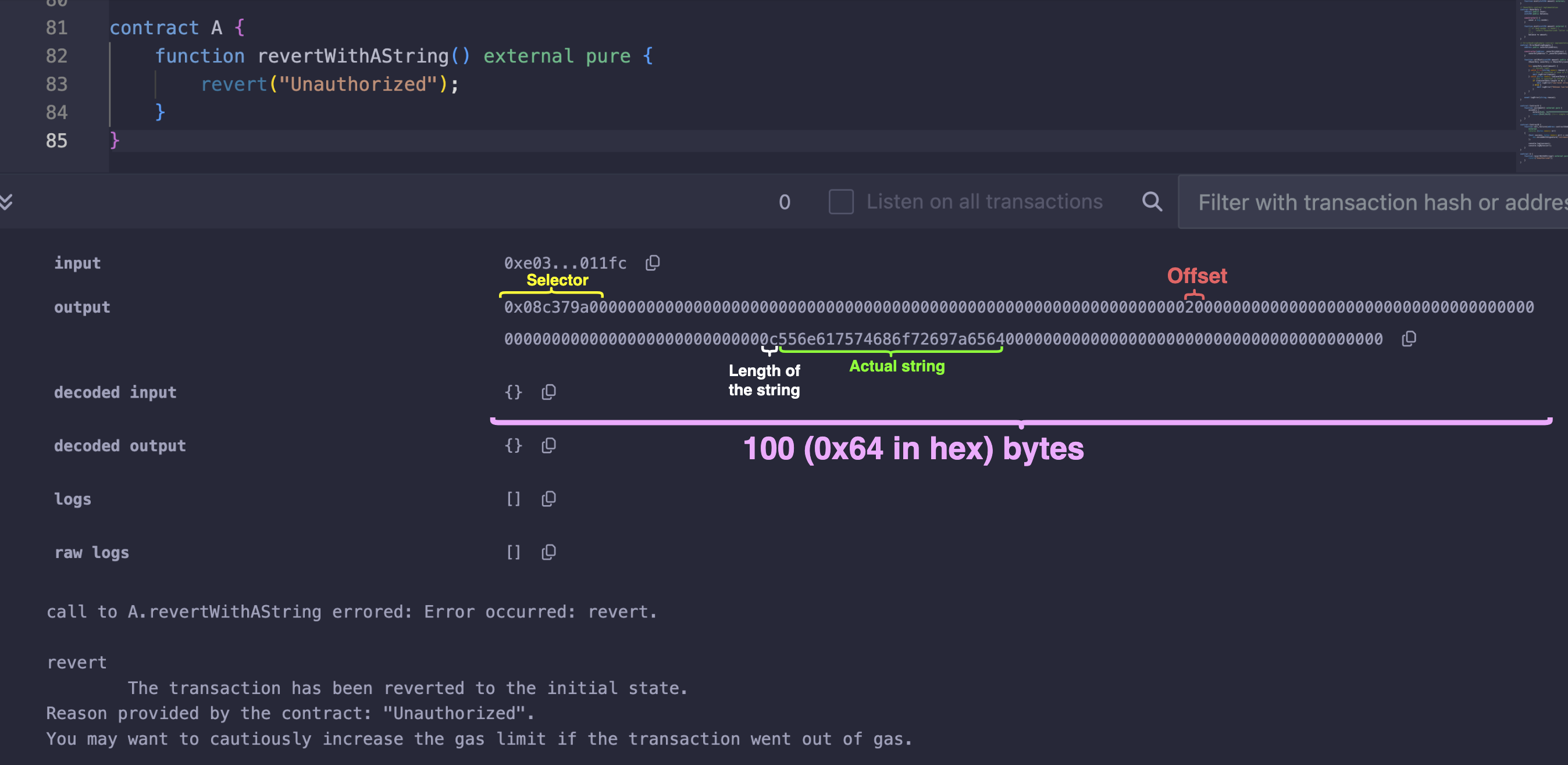Click the decoded output curly braces button
This screenshot has height=765, width=1568.
point(514,445)
